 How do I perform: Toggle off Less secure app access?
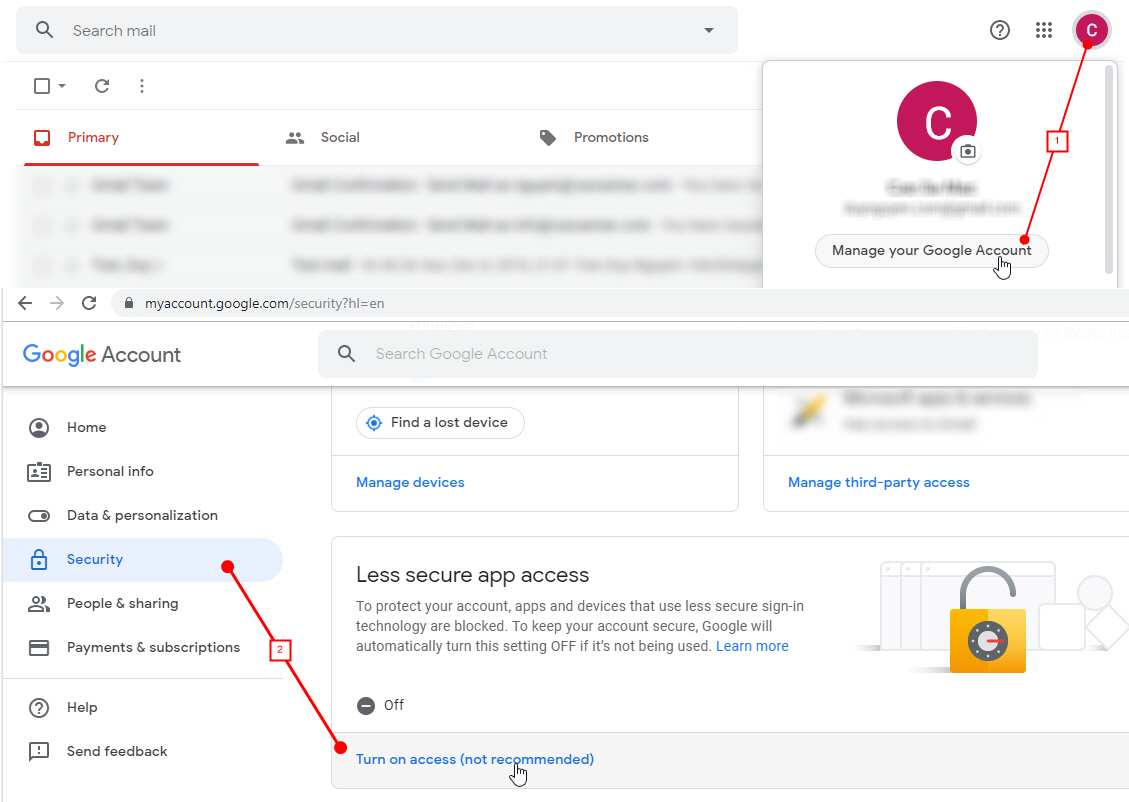coord(365,705)
